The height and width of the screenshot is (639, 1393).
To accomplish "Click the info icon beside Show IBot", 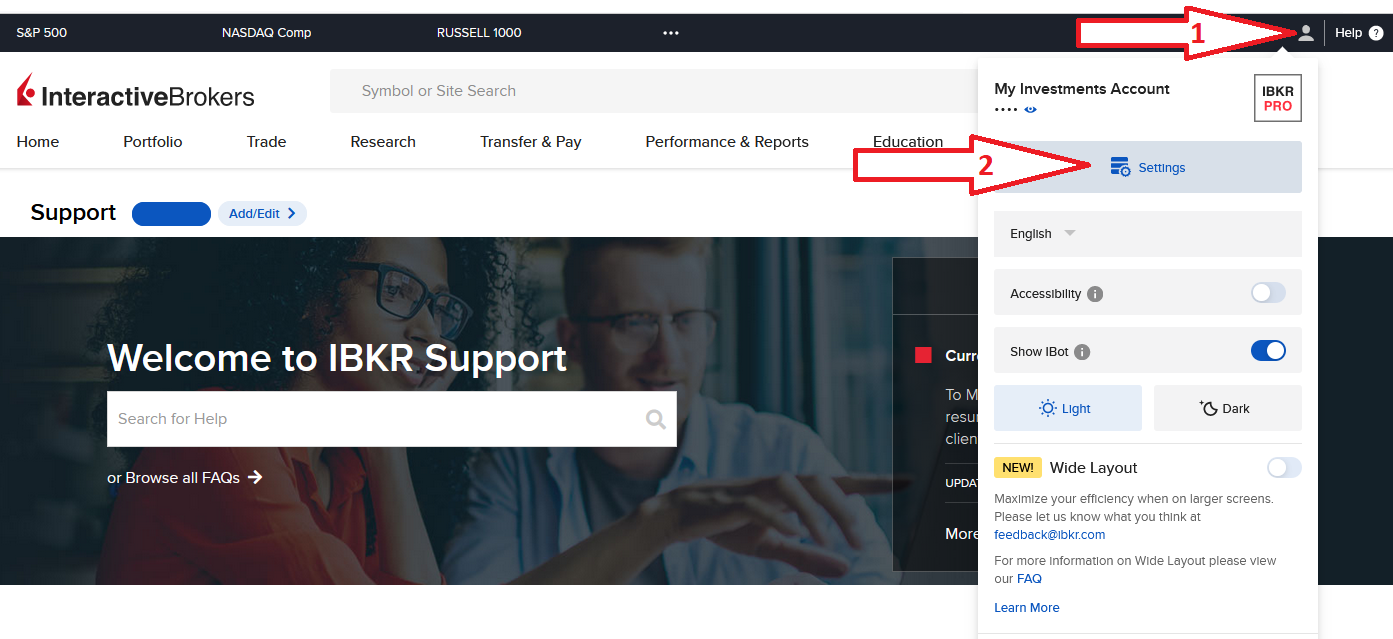I will tap(1082, 352).
